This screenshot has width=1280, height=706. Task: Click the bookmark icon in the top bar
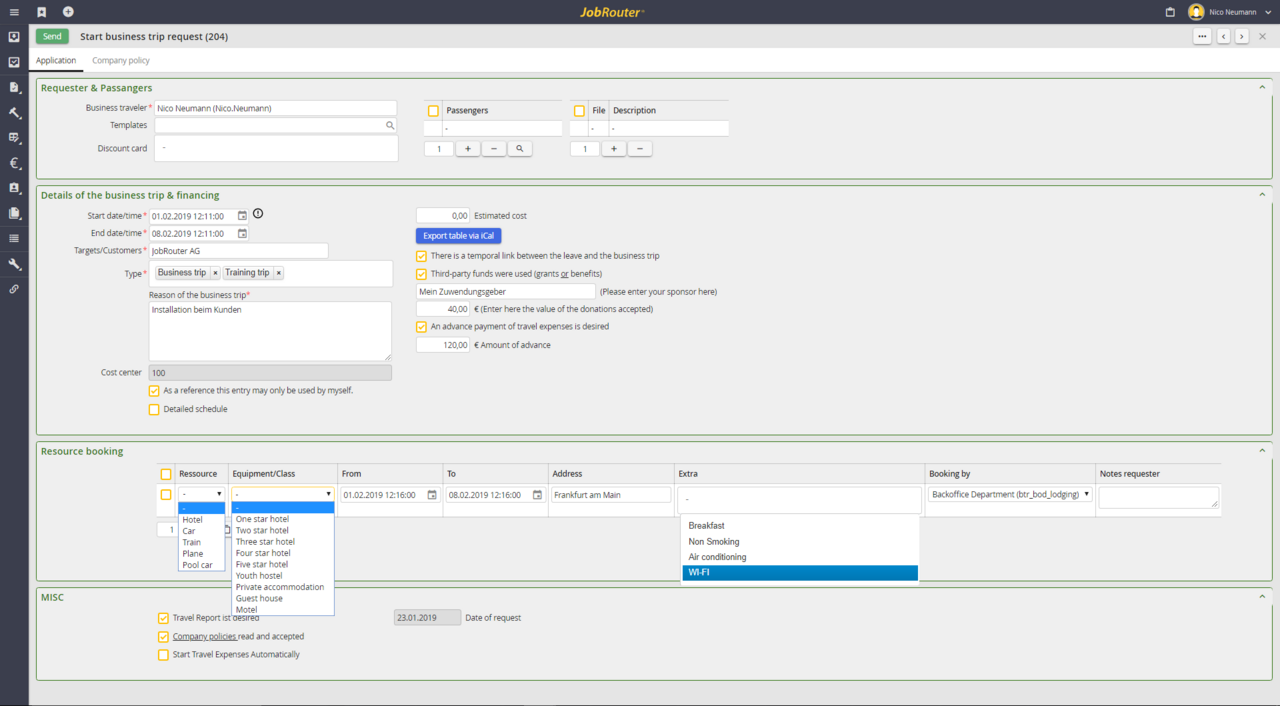point(42,12)
